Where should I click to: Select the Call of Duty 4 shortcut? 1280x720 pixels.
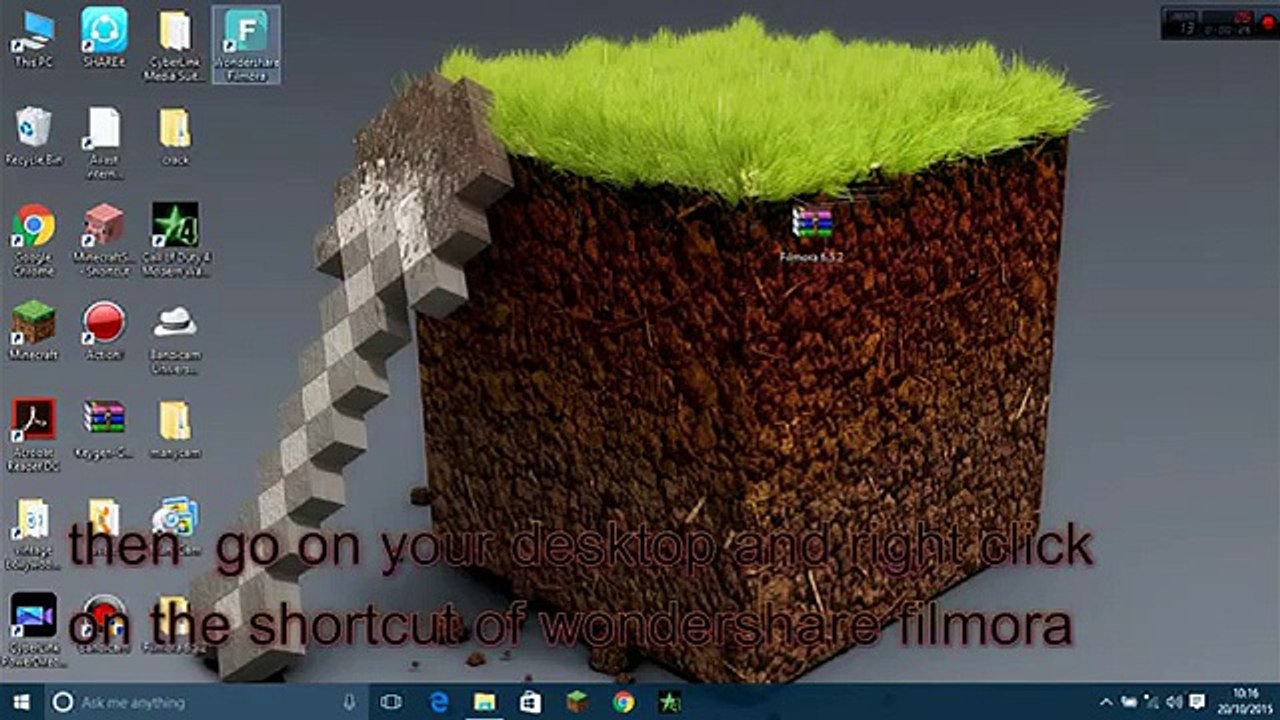click(x=175, y=239)
